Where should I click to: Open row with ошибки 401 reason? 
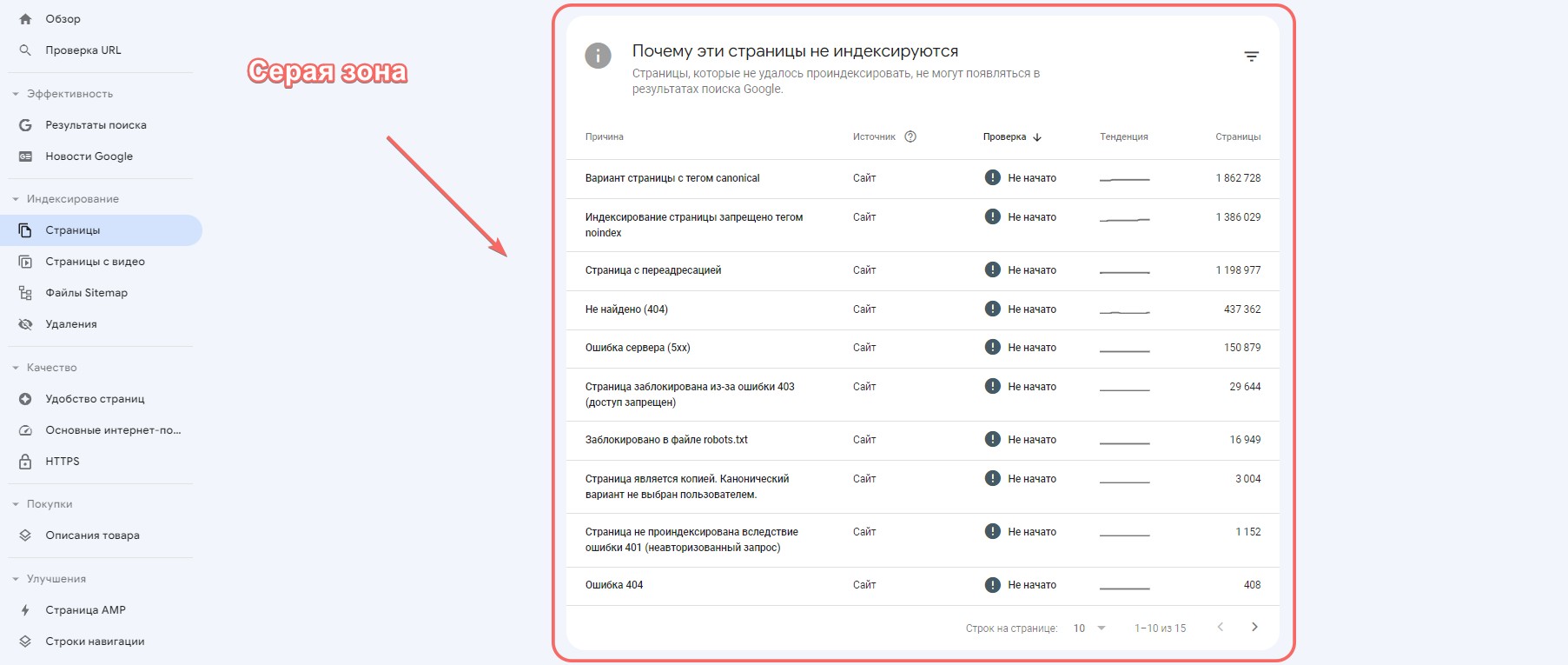click(x=923, y=540)
